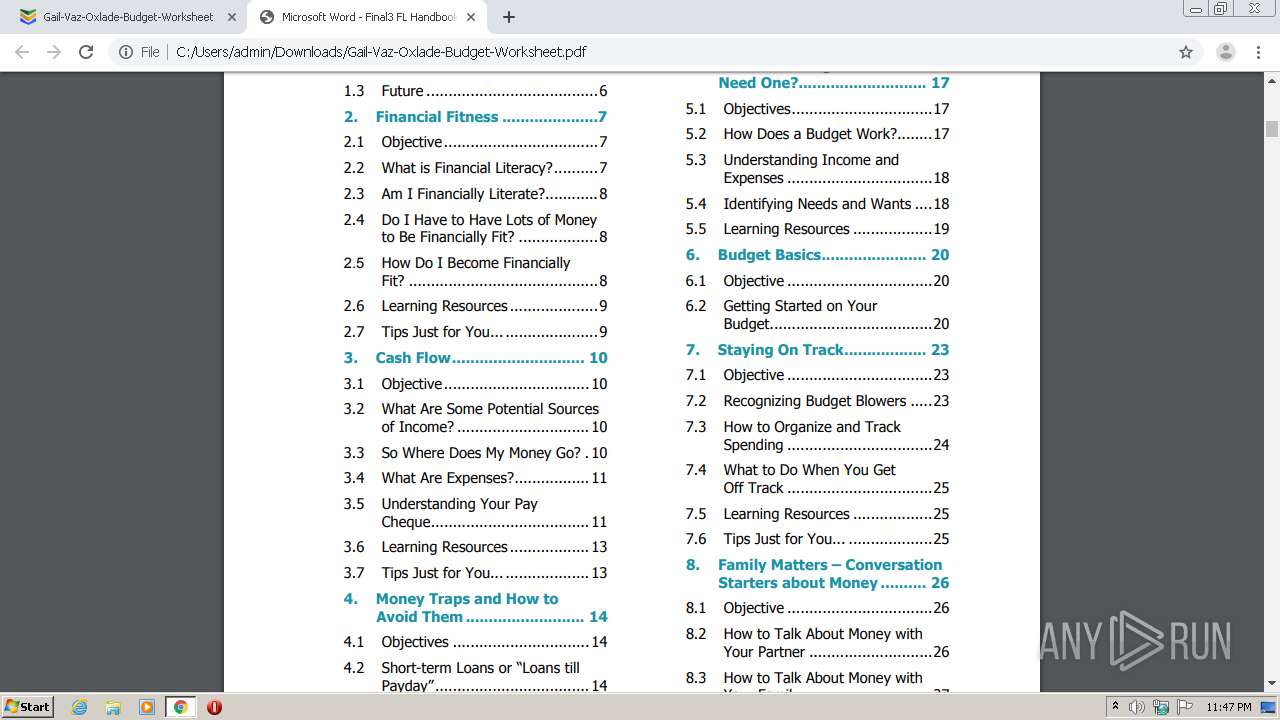Viewport: 1280px width, 720px height.
Task: Select the 8.1 Objective entry
Action: pos(817,608)
